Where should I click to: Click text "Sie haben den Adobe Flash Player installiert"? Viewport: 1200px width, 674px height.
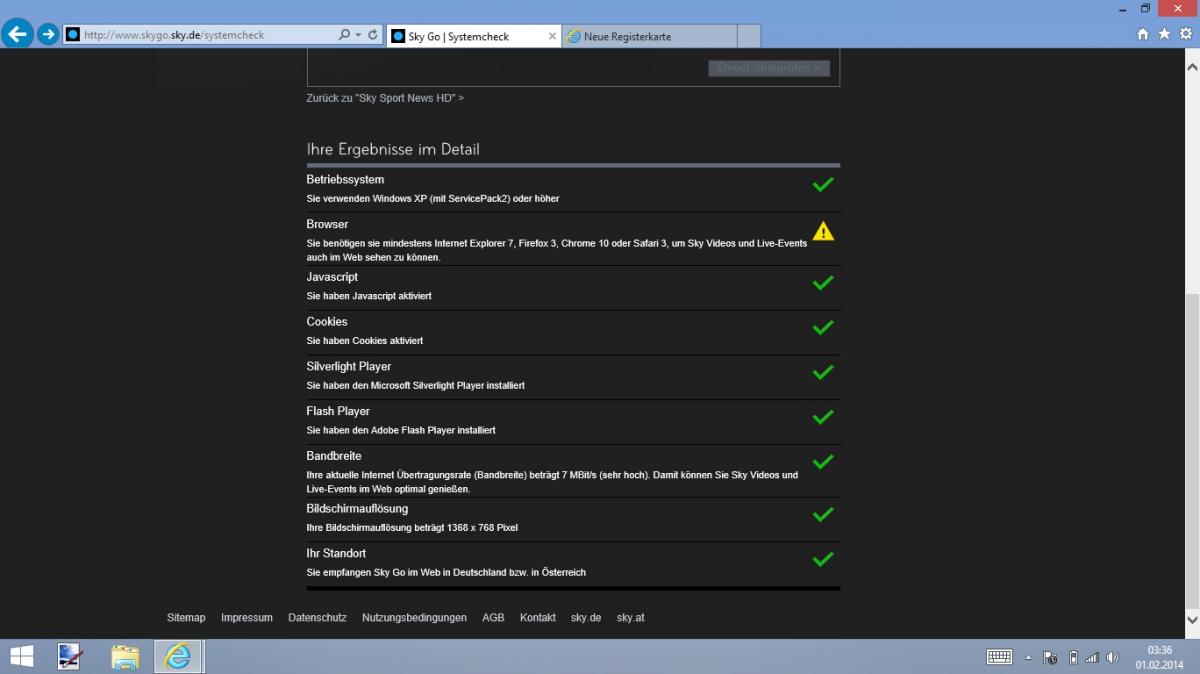point(401,430)
